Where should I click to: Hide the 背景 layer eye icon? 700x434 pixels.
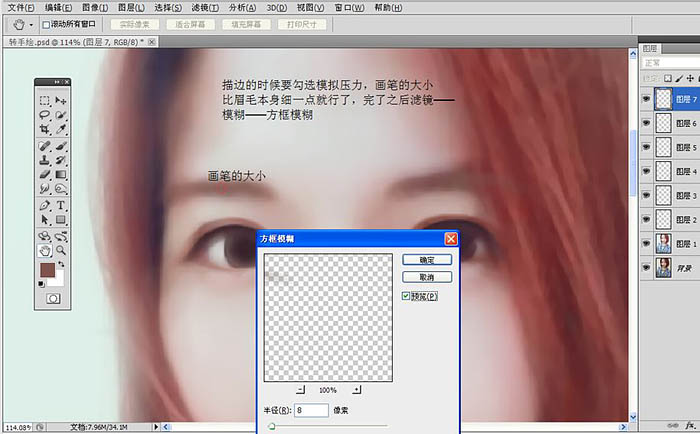[x=645, y=266]
